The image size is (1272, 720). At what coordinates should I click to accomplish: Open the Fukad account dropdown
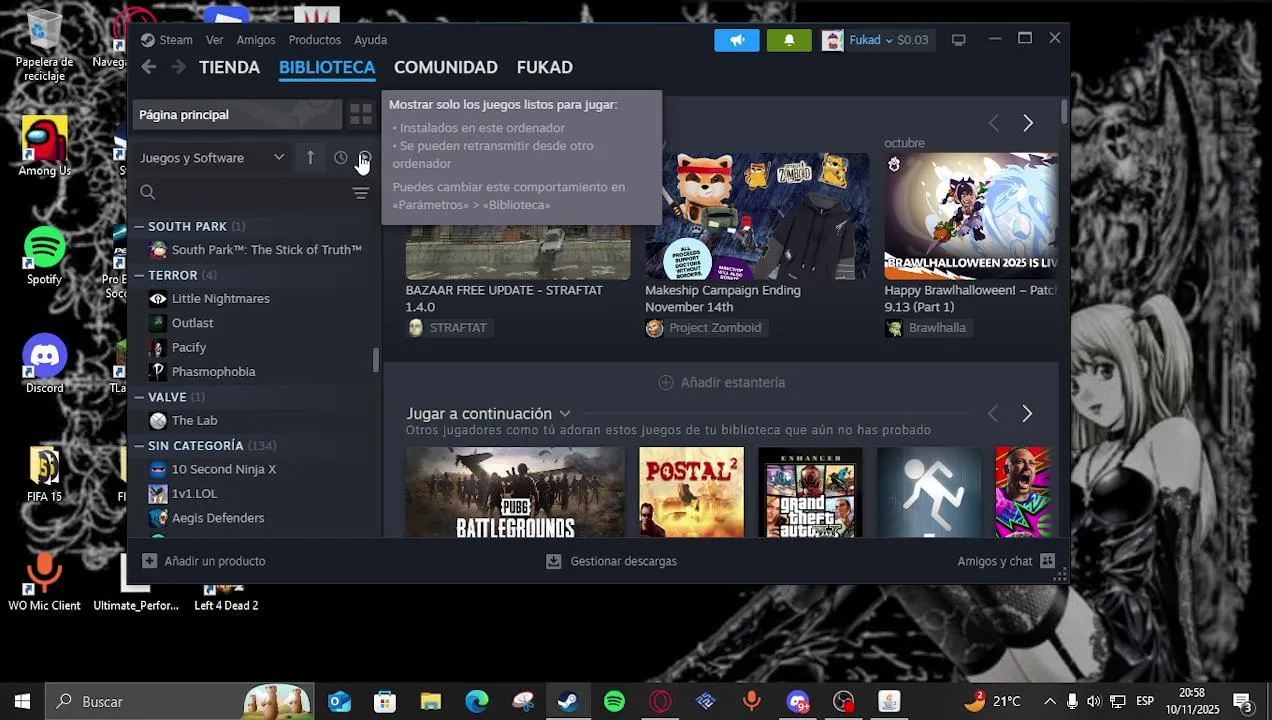(x=877, y=40)
